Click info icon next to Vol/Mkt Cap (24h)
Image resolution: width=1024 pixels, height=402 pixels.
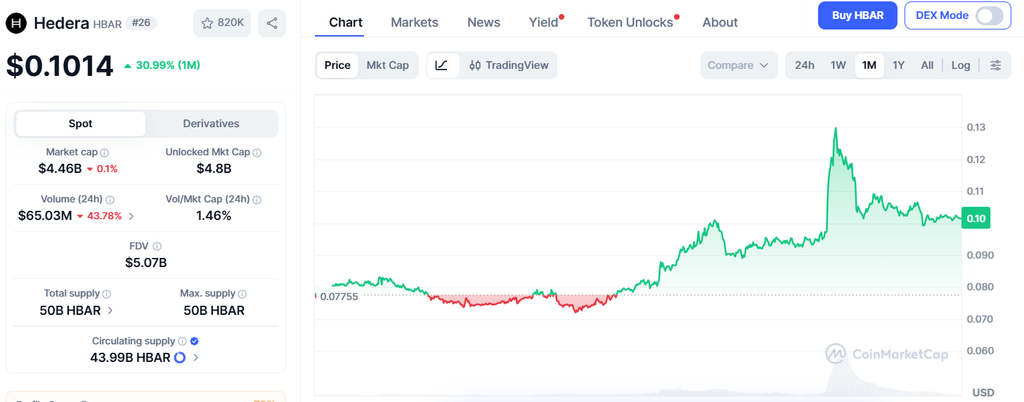pos(257,200)
